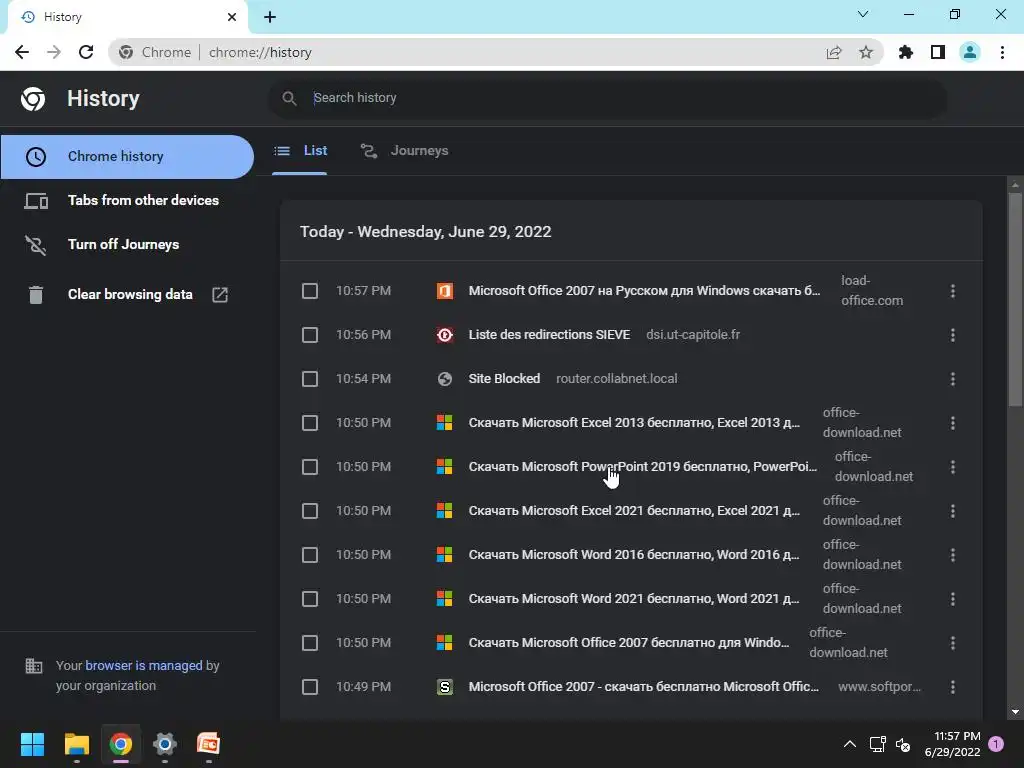Open the Extensions puzzle icon
The image size is (1024, 768).
tap(906, 52)
